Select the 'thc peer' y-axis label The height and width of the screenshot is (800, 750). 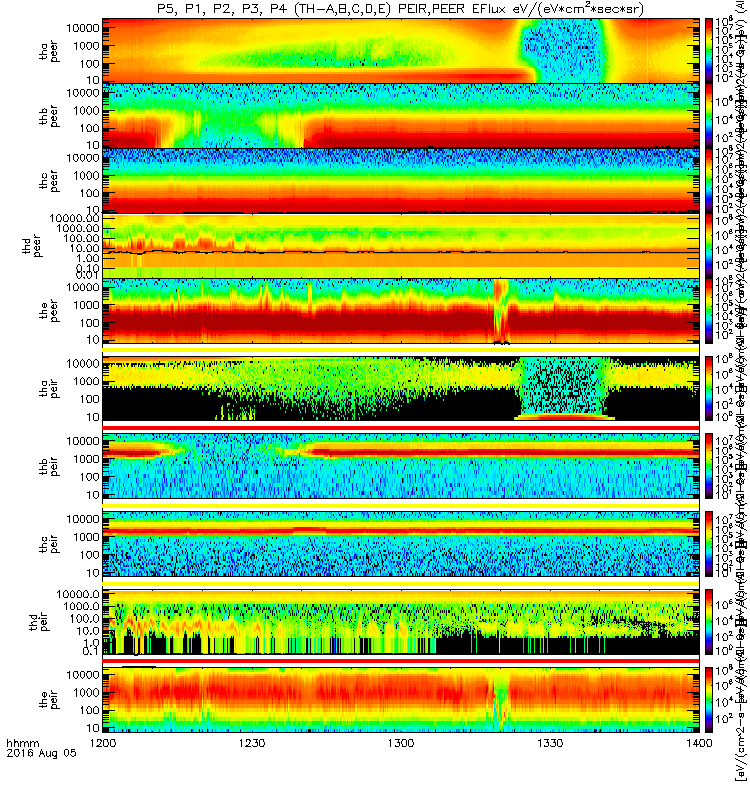[49, 181]
